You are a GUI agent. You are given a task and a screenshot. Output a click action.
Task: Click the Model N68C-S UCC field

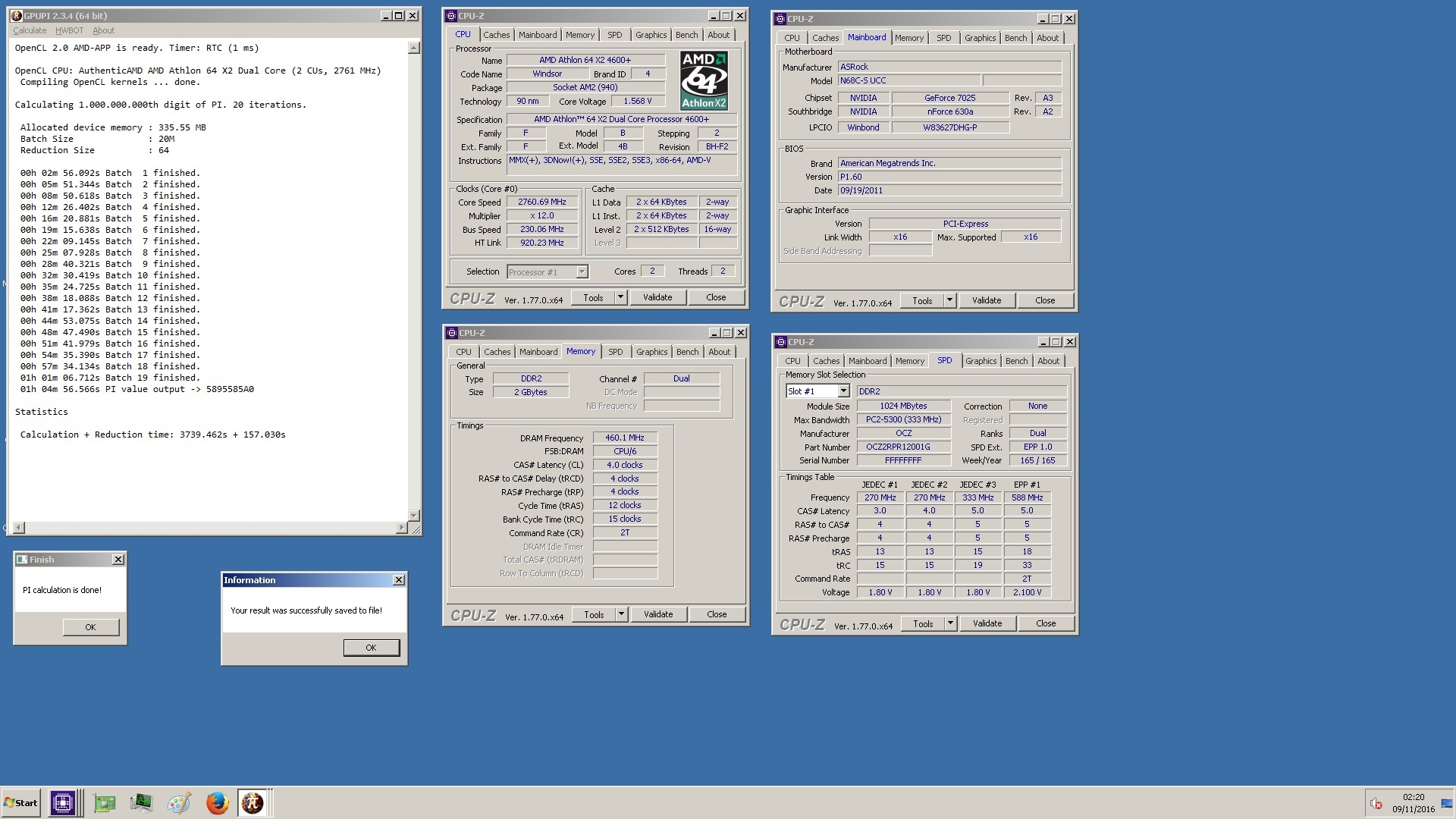point(909,80)
